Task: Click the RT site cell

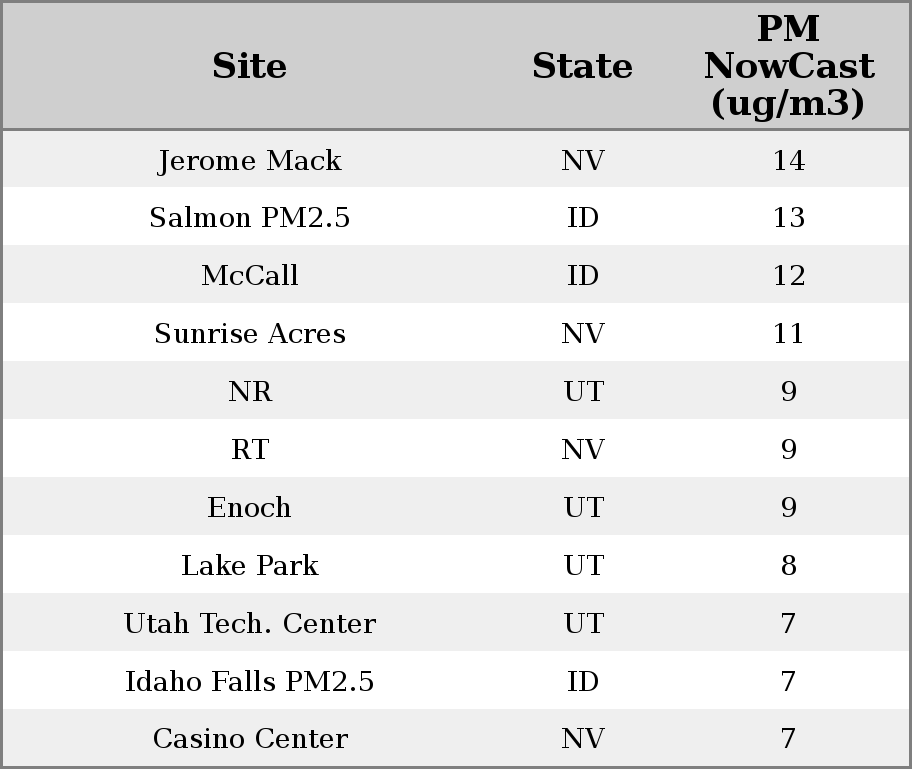Action: (x=250, y=450)
